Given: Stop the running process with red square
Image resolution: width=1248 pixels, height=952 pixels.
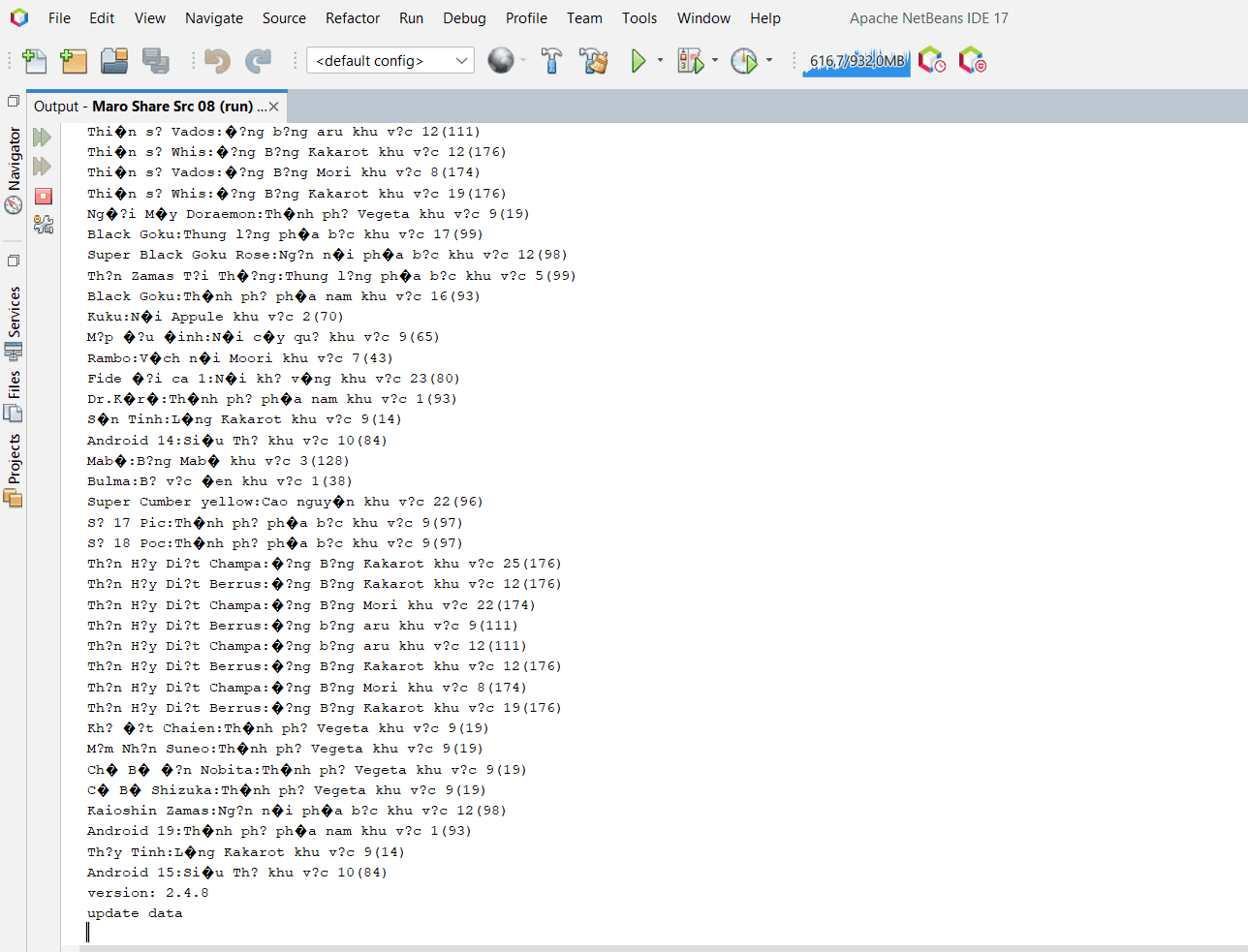Looking at the screenshot, I should pyautogui.click(x=43, y=196).
